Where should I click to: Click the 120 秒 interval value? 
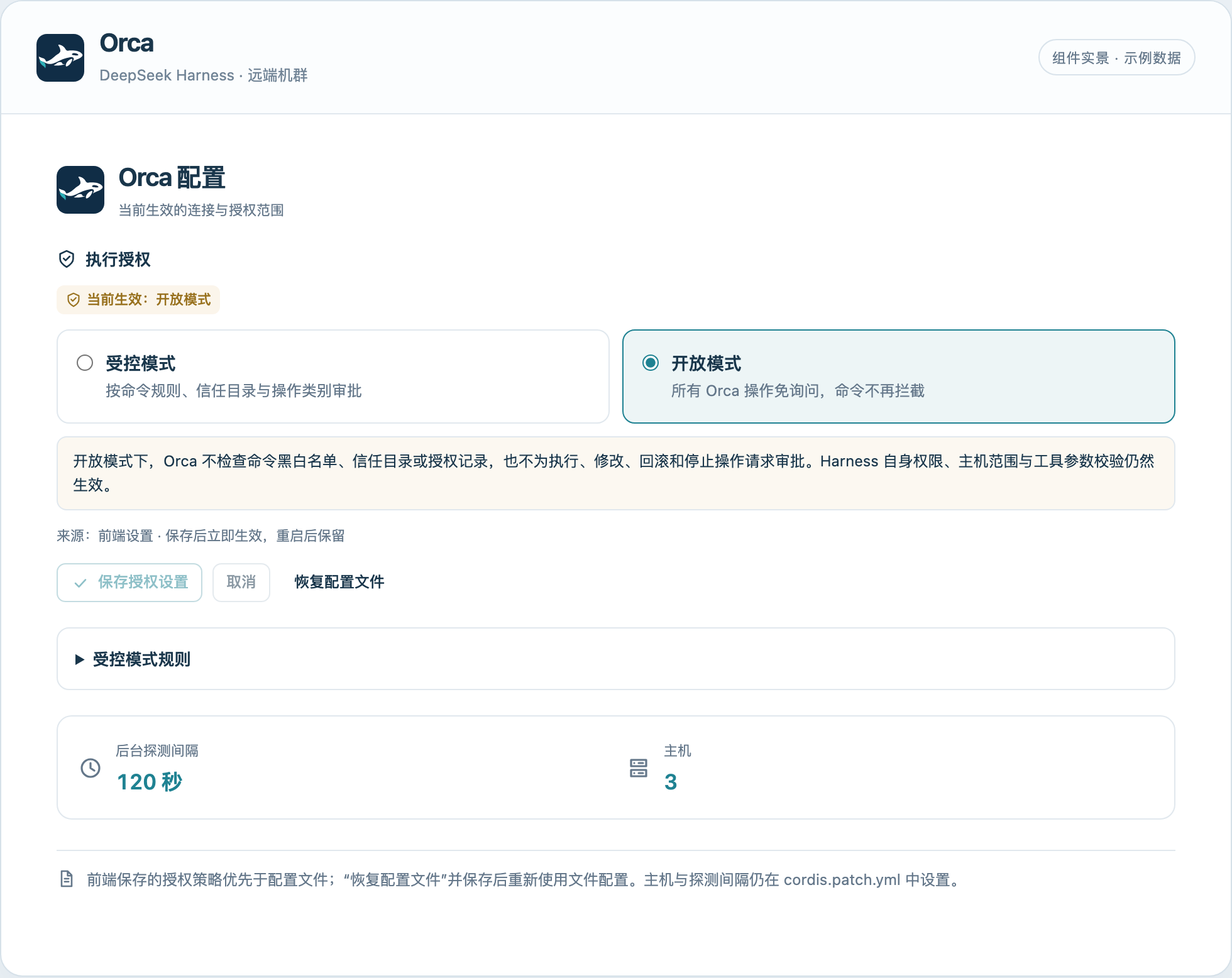click(150, 782)
